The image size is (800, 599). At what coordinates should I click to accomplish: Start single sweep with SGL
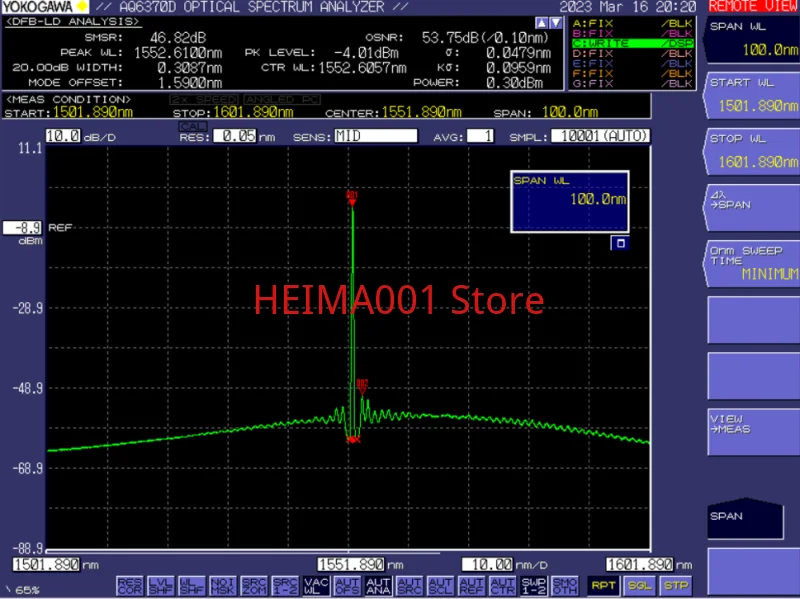coord(640,585)
